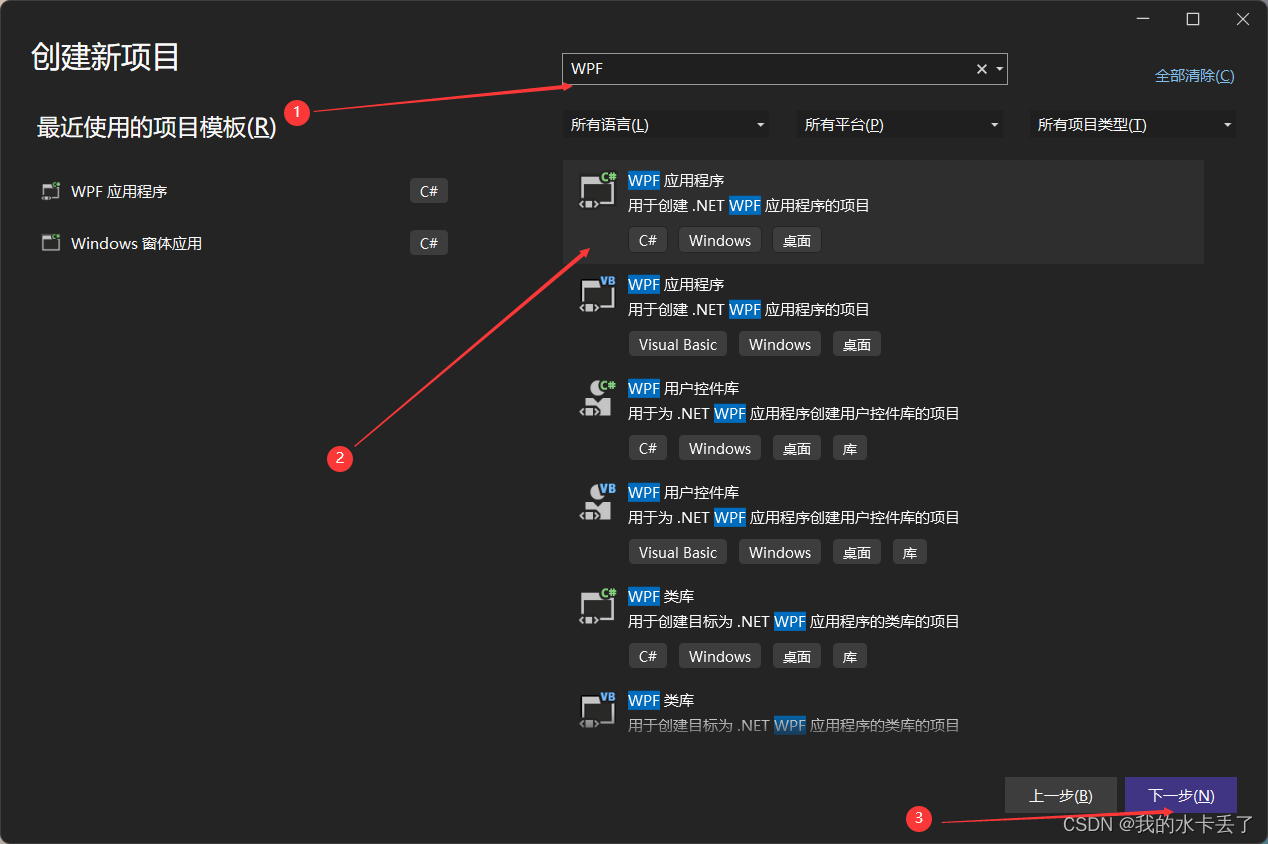
Task: Click 库 tag of Visual Basic WPF 用户控件库
Action: point(910,552)
